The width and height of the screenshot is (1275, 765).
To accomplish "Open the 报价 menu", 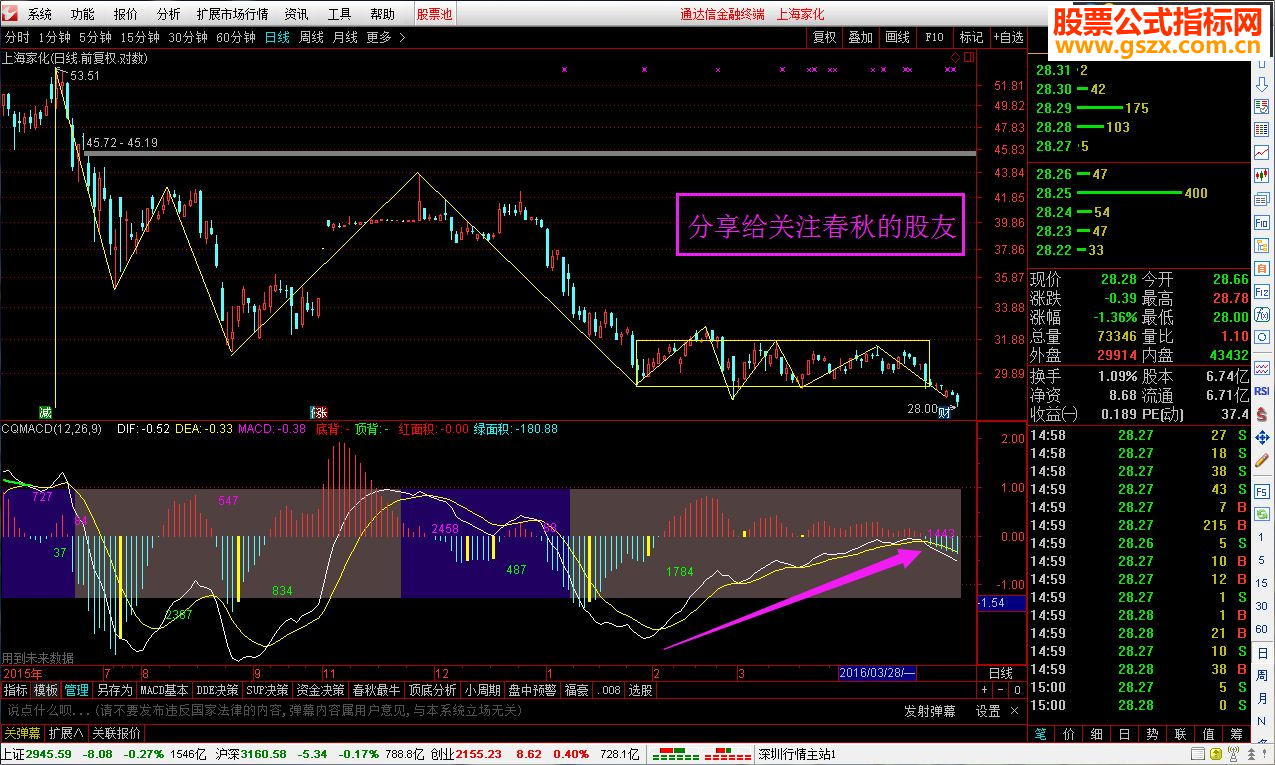I will pyautogui.click(x=126, y=14).
